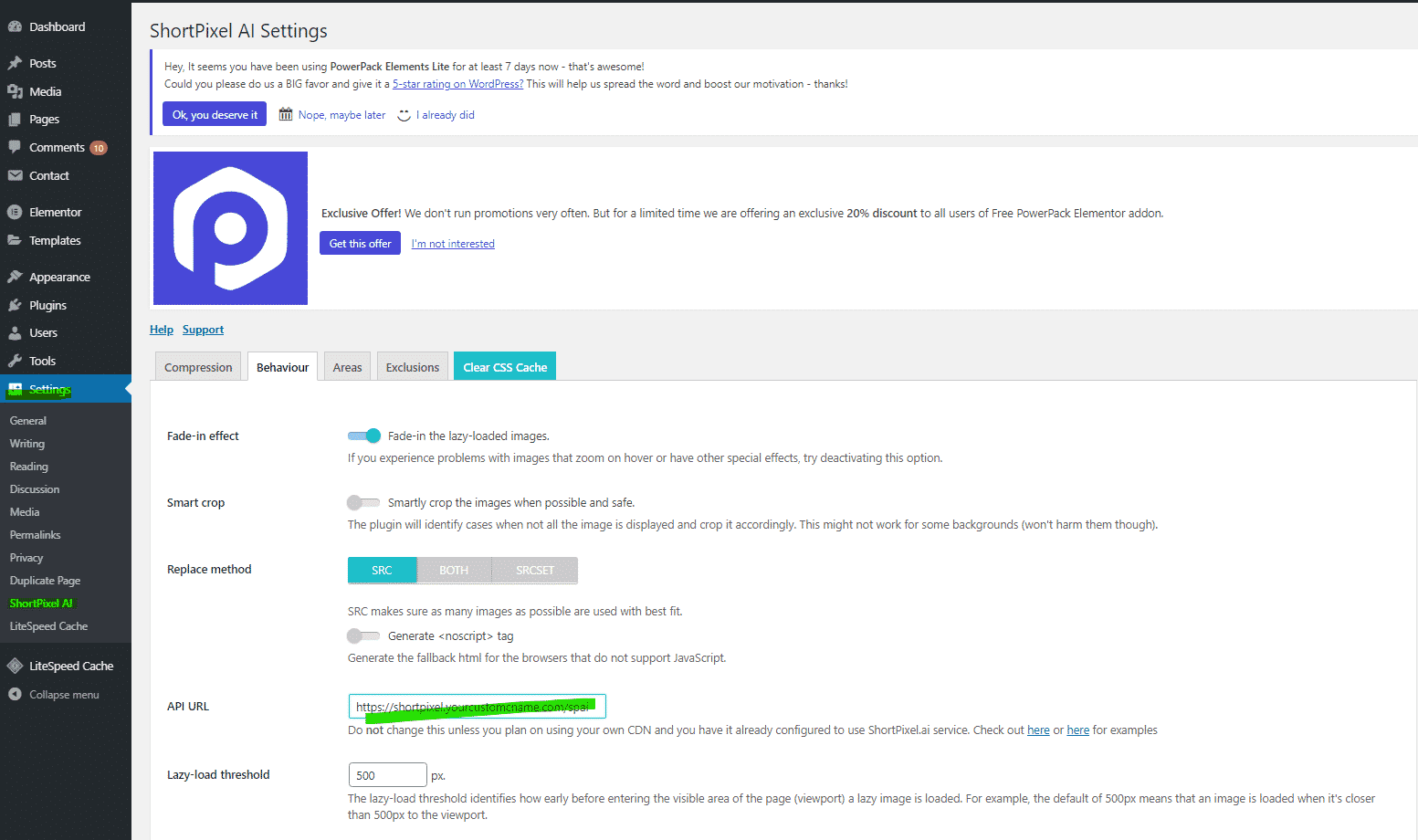Click the second here link under API URL

coord(1078,730)
